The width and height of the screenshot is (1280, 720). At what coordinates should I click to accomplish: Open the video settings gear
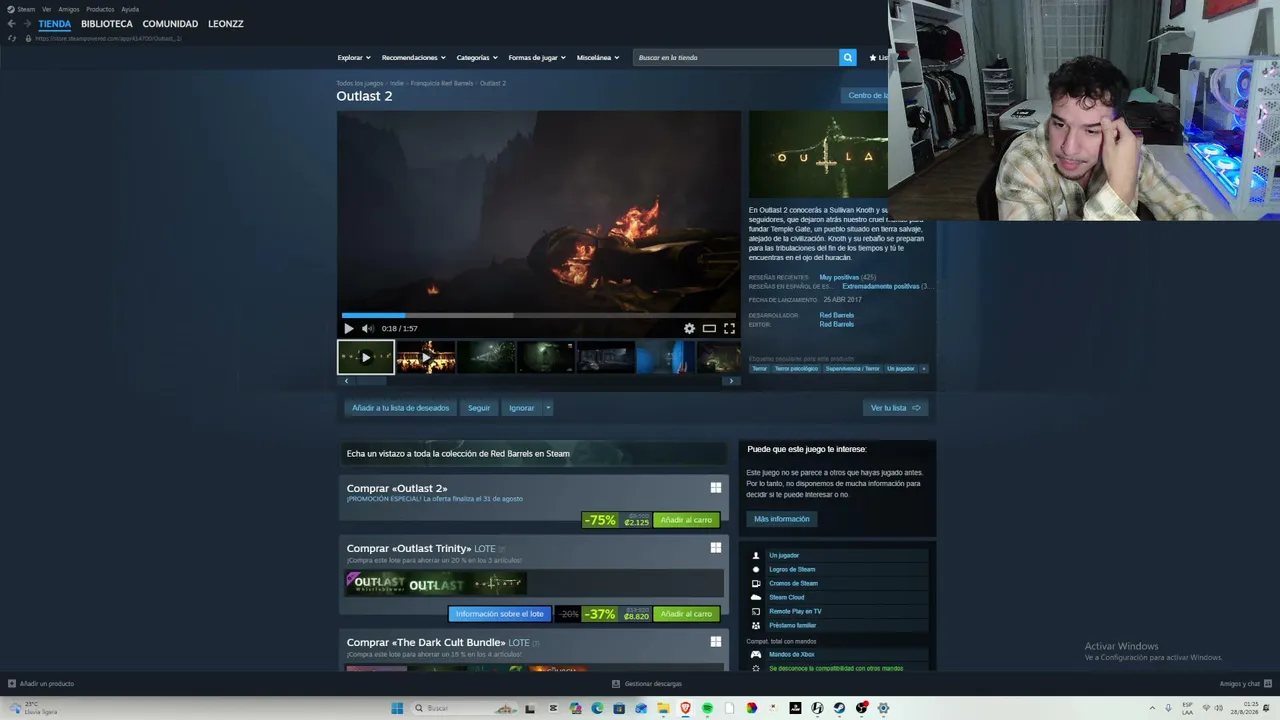(689, 328)
